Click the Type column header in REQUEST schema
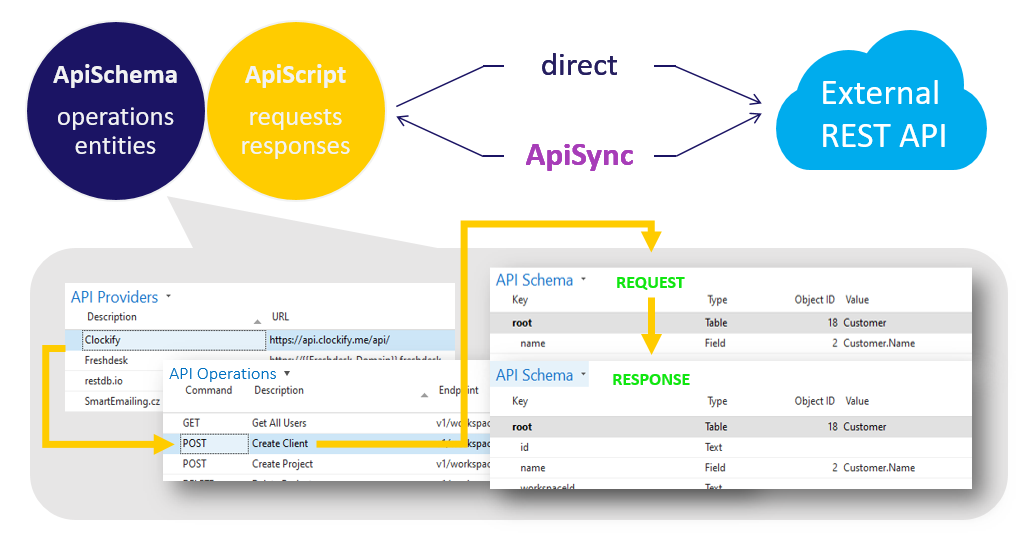 click(717, 299)
